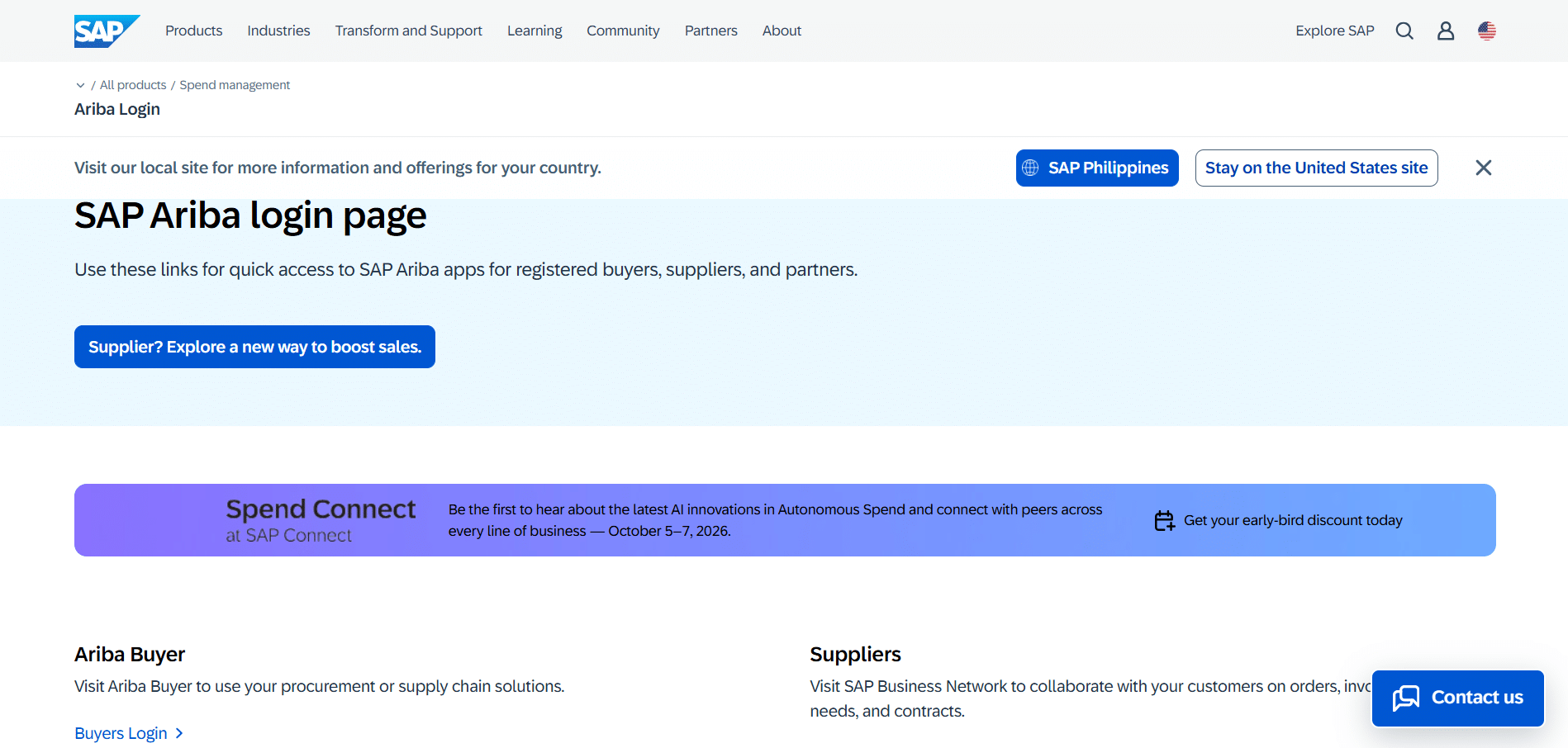Open the Industries menu
This screenshot has width=1568, height=748.
[x=278, y=31]
